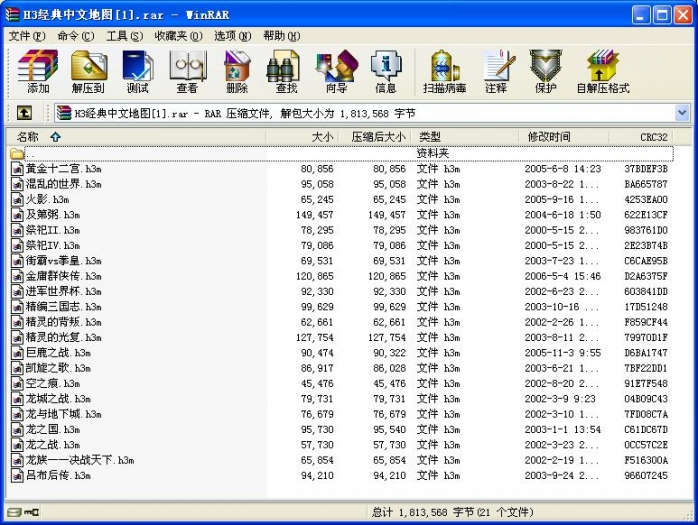Expand the address bar dropdown arrow

[x=682, y=113]
